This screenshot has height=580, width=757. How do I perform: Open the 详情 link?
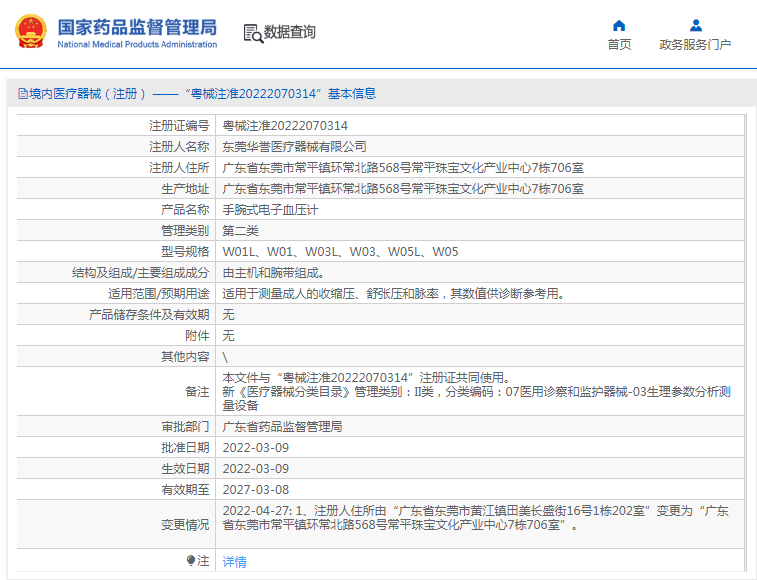[235, 562]
